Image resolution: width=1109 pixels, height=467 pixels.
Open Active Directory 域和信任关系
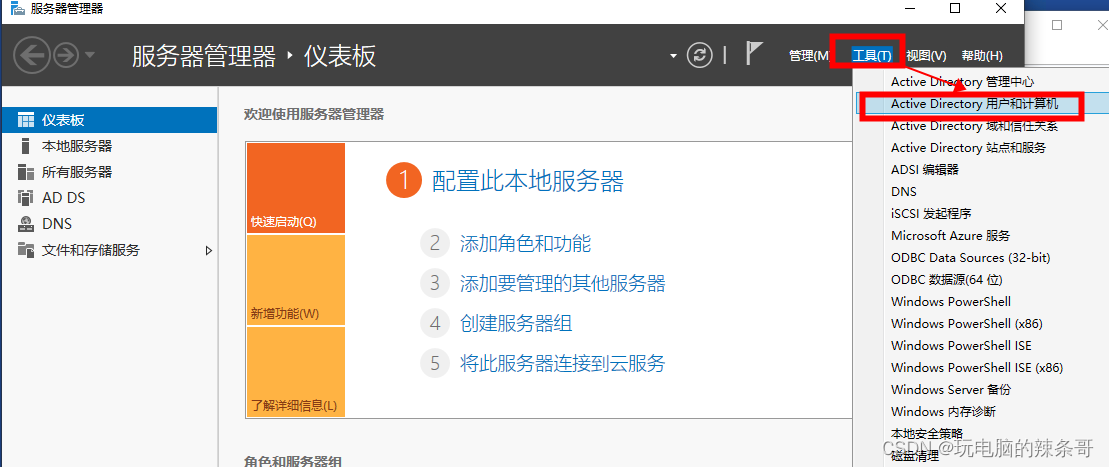977,126
